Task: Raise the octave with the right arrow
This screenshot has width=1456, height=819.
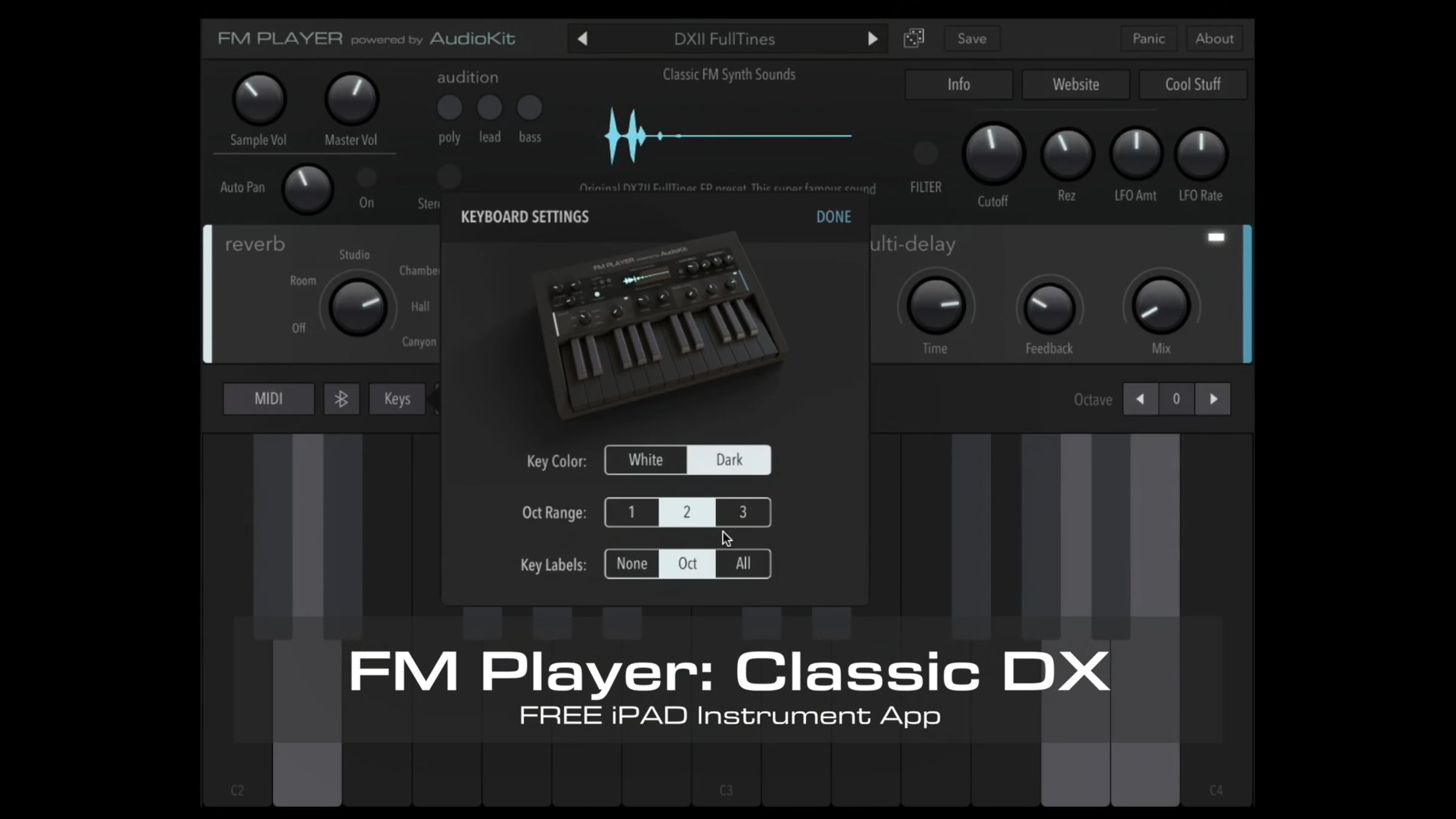Action: pyautogui.click(x=1213, y=399)
